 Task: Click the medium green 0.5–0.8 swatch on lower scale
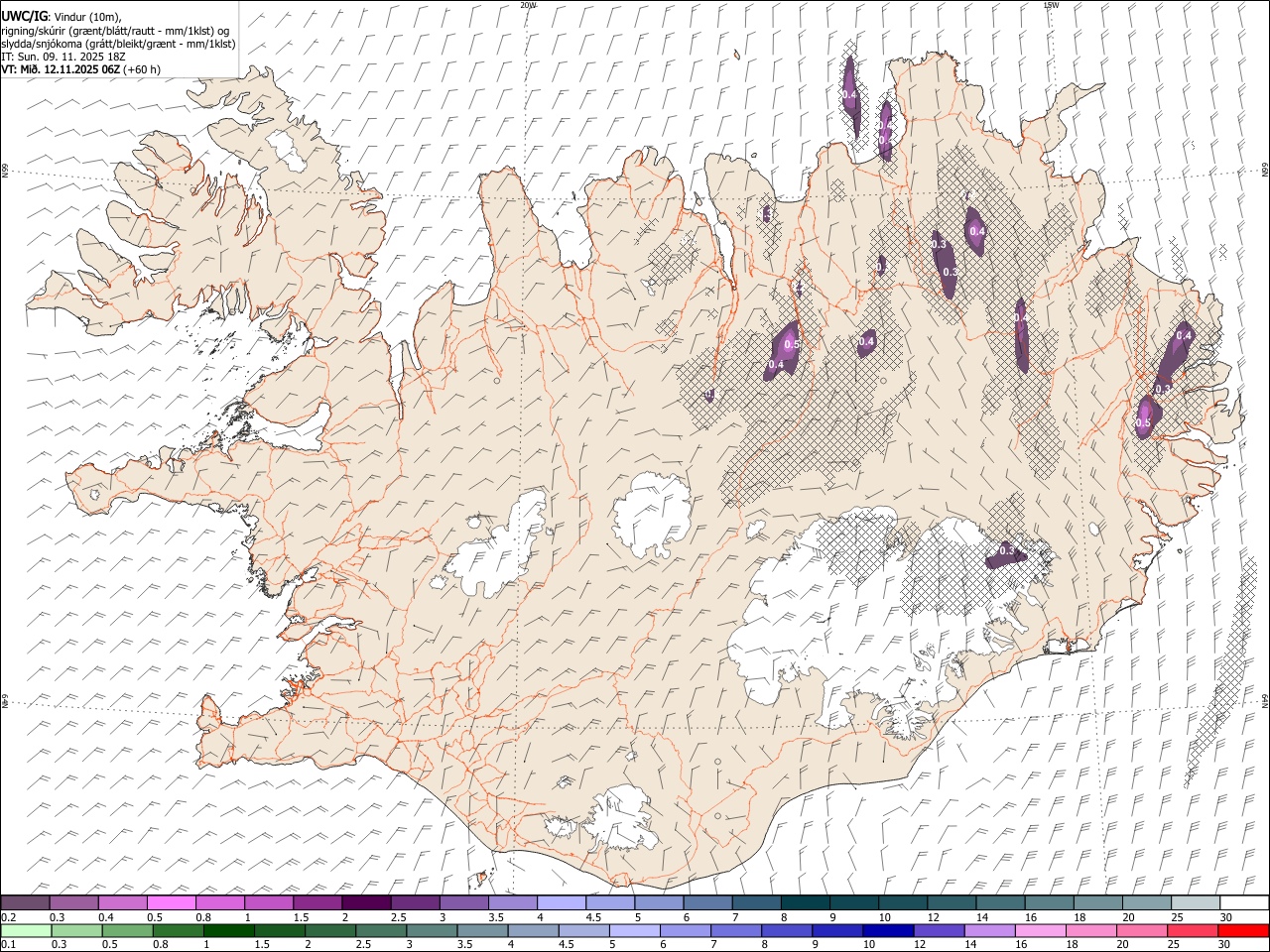pyautogui.click(x=128, y=931)
